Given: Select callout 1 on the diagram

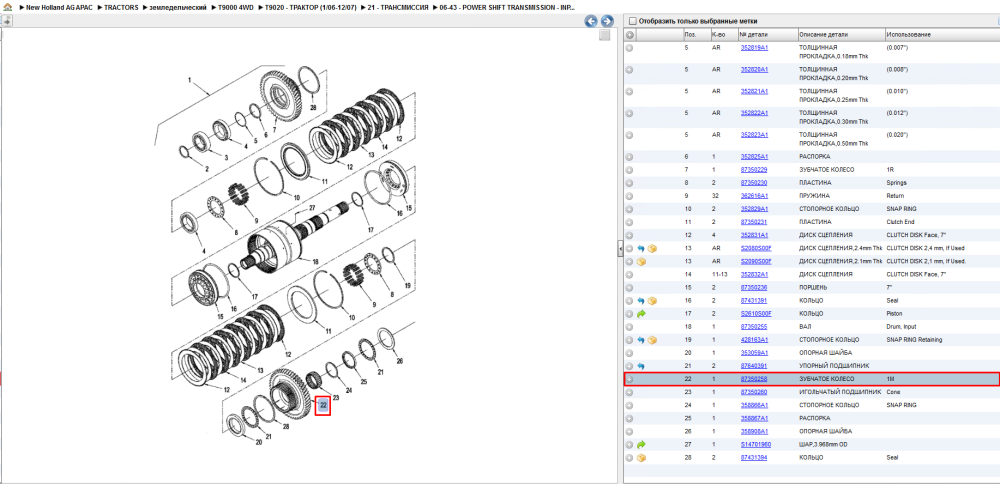Looking at the screenshot, I should (189, 80).
